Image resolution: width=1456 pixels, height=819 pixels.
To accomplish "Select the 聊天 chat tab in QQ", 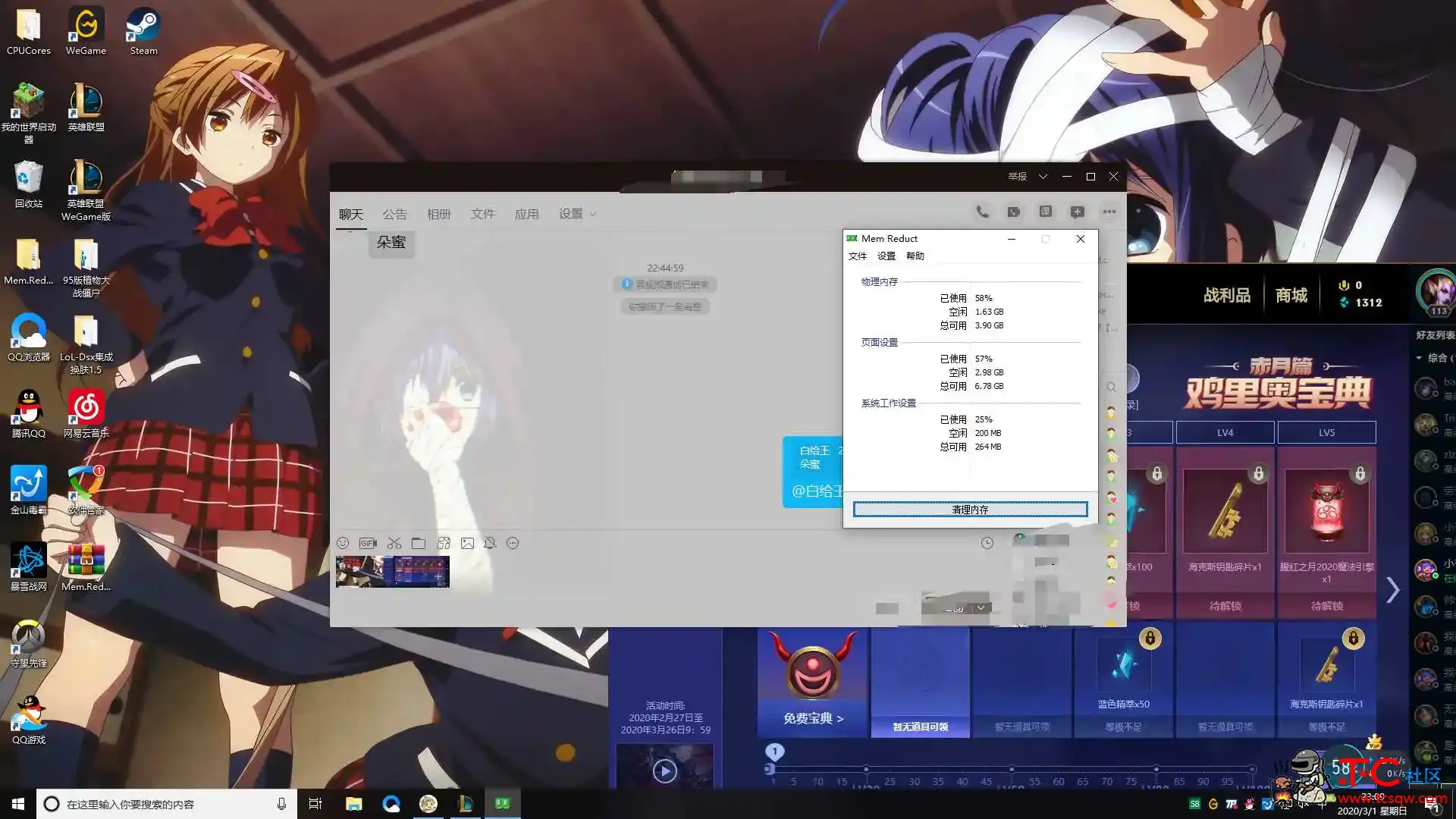I will pos(351,213).
